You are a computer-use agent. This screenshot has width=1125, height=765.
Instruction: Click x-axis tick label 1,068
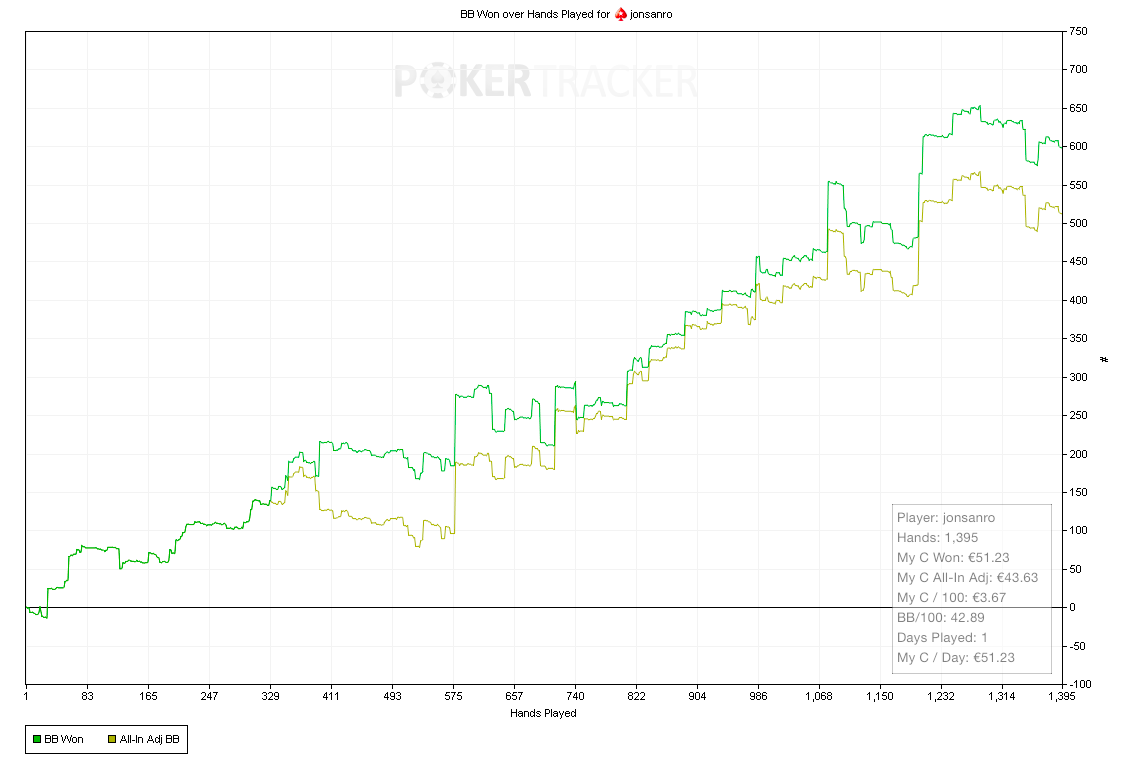(819, 696)
